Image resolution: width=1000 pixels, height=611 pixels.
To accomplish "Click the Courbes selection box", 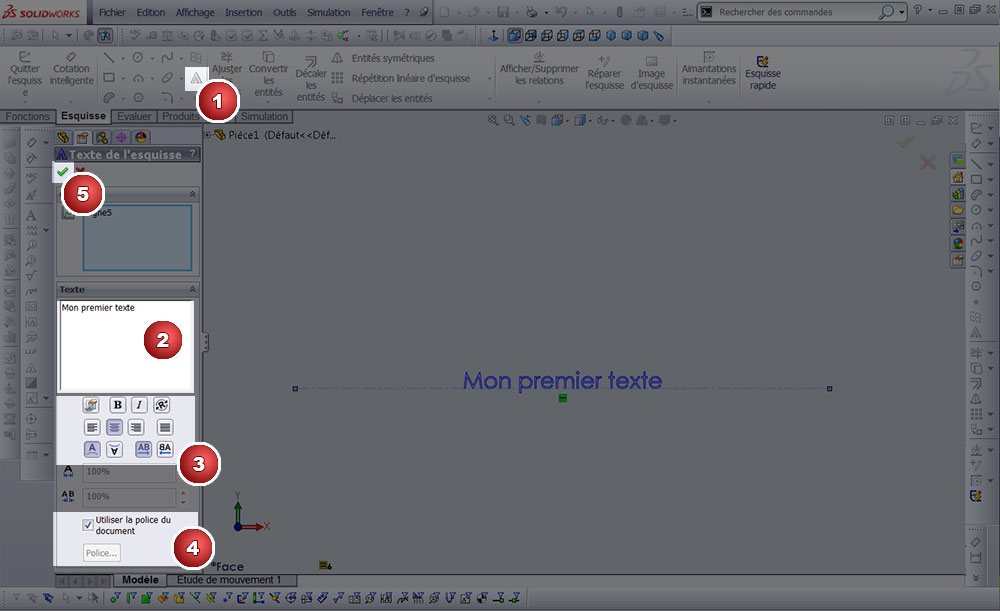I will (x=137, y=237).
